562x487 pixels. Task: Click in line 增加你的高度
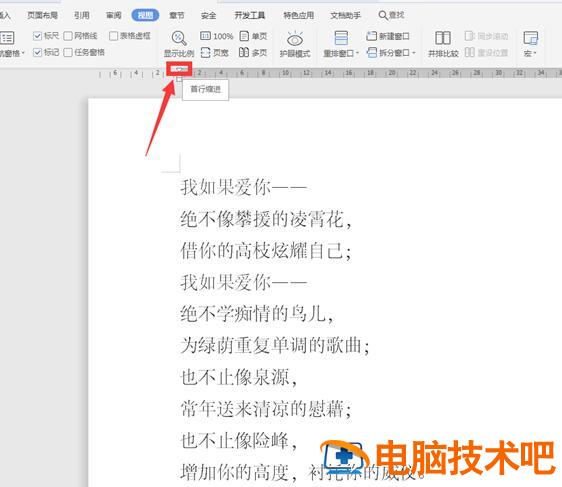point(238,472)
